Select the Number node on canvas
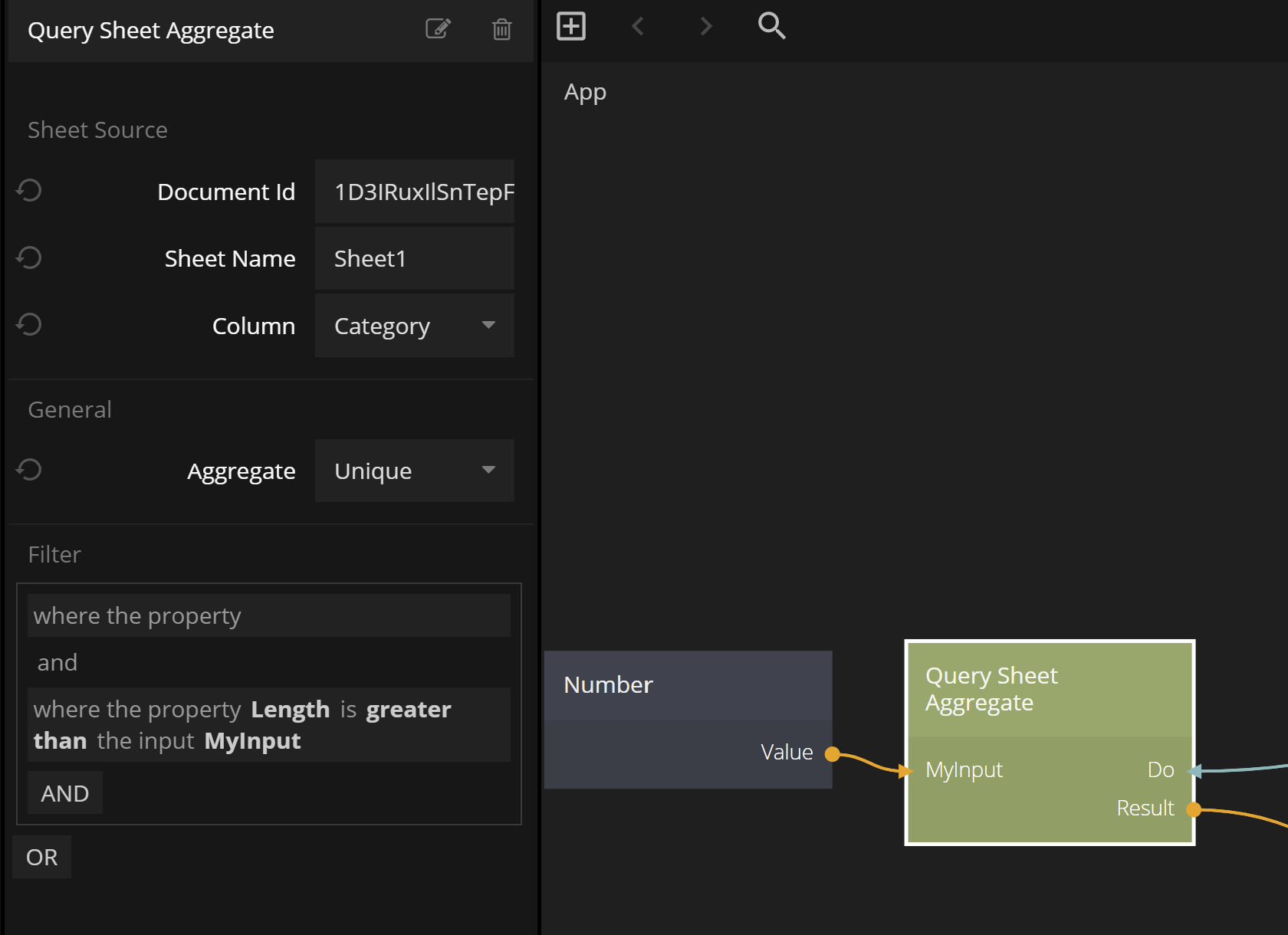Image resolution: width=1288 pixels, height=935 pixels. click(x=687, y=685)
